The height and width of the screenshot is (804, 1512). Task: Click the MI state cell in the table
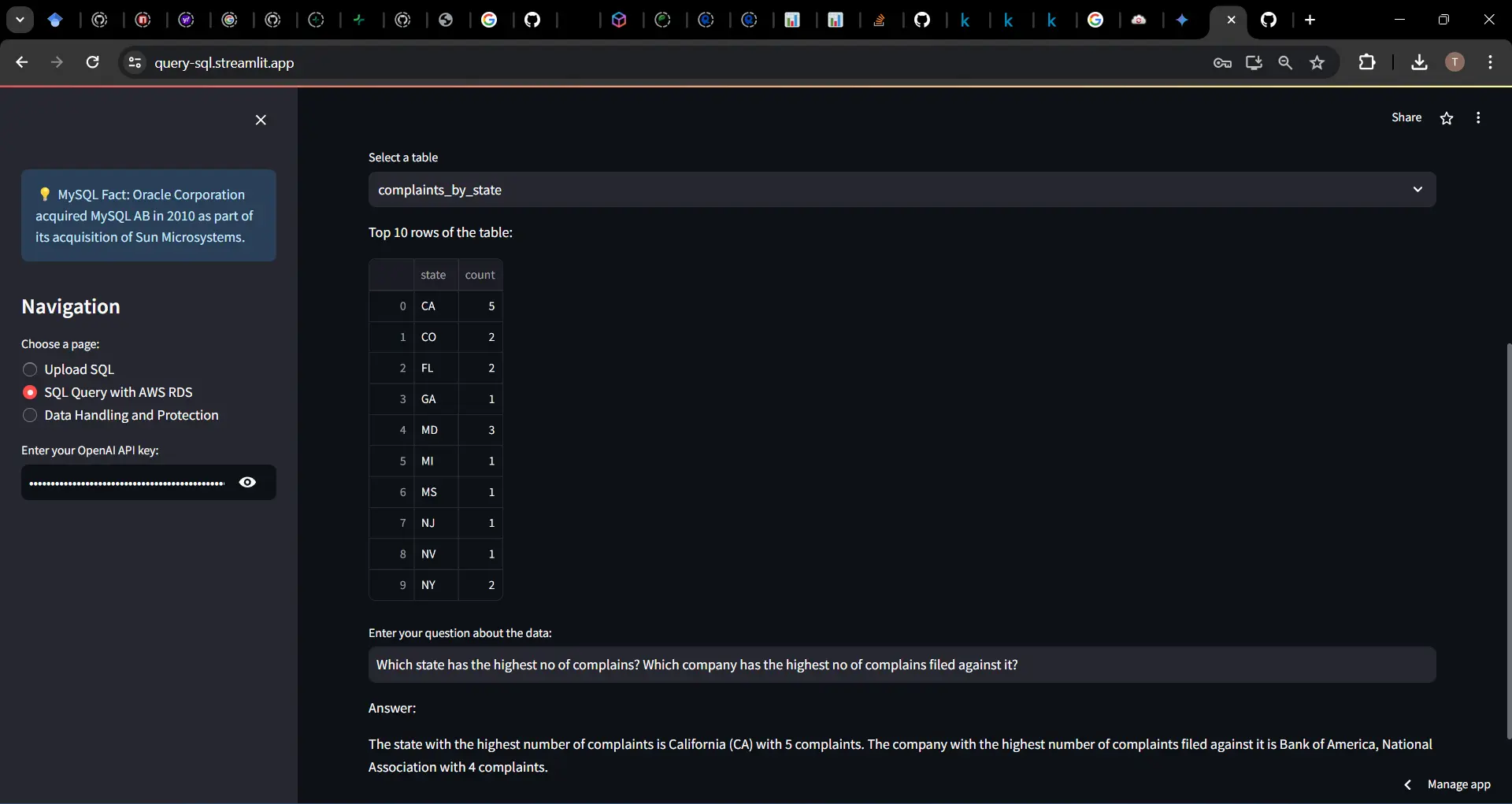tap(435, 461)
